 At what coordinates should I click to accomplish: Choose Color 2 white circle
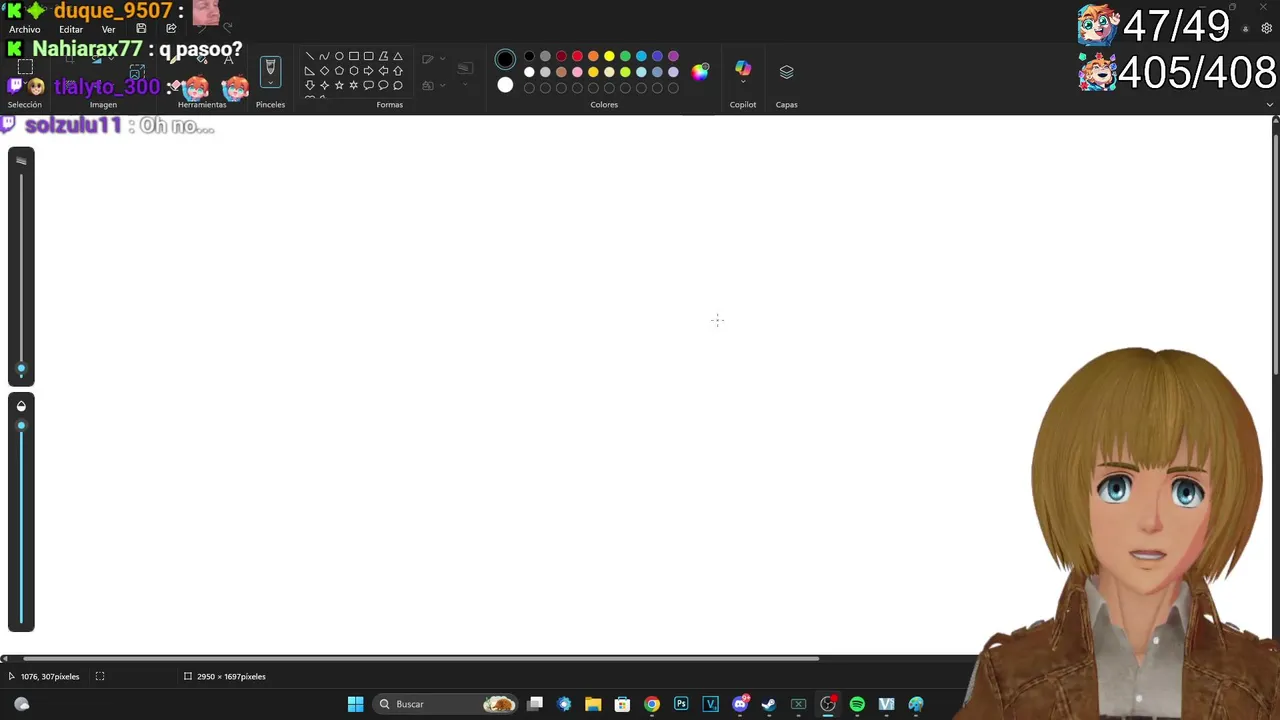pyautogui.click(x=505, y=85)
